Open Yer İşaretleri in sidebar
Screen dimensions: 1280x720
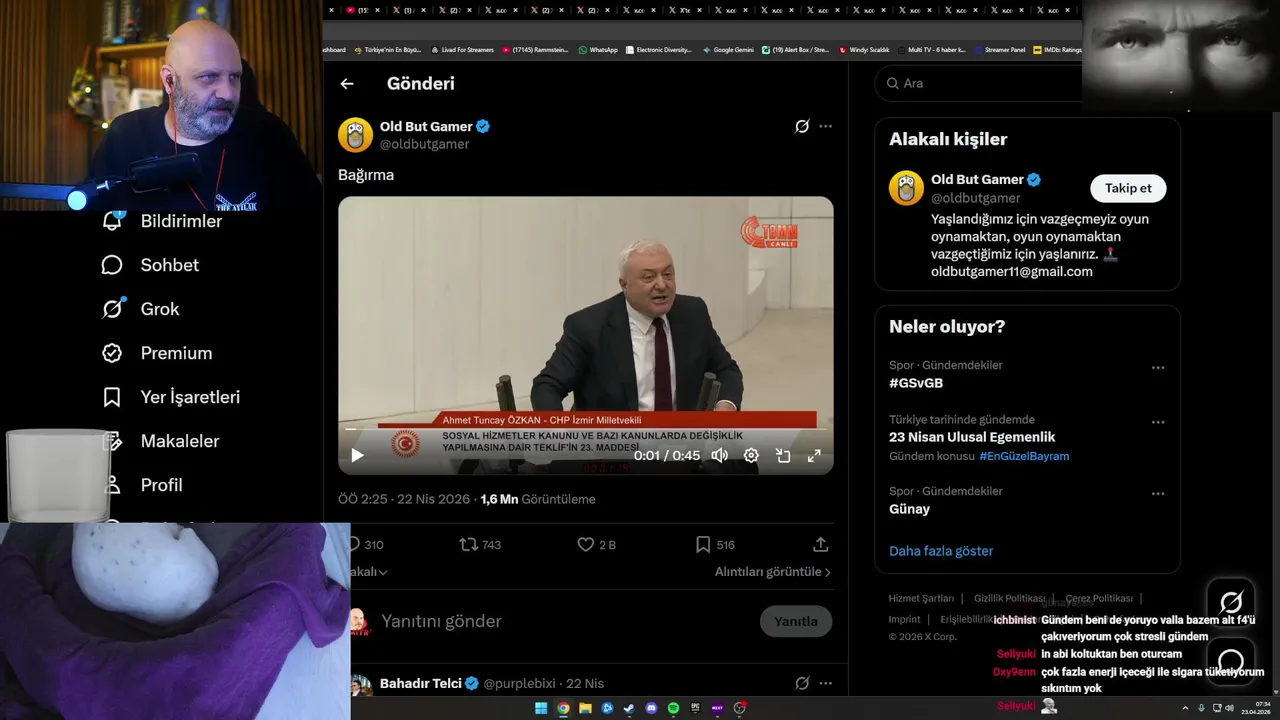(171, 397)
